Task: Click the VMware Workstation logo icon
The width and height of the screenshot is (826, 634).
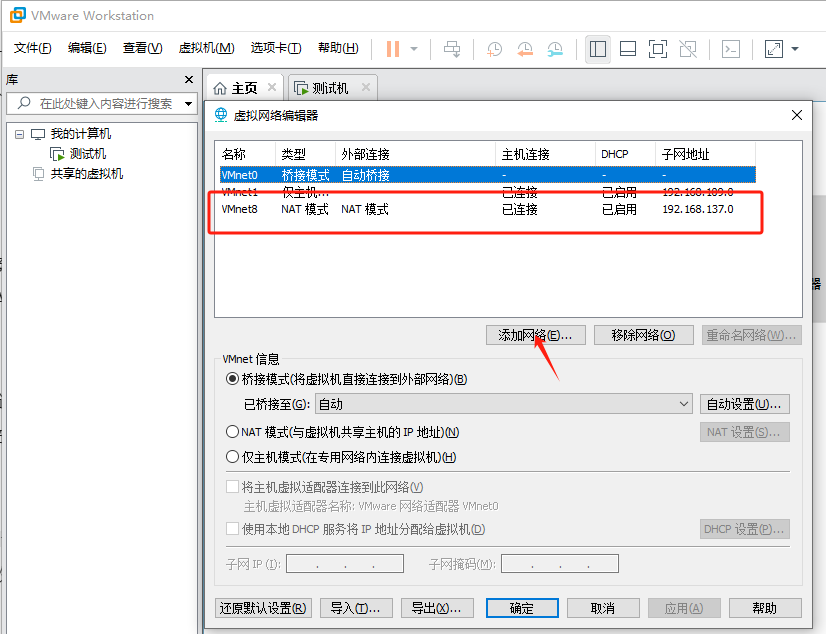Action: coord(17,15)
